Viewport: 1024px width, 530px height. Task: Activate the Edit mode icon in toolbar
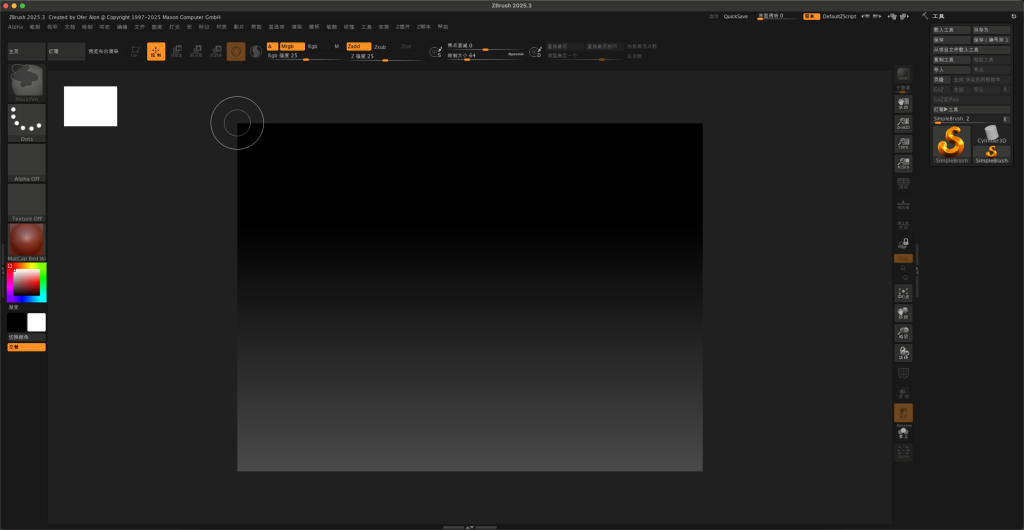tap(135, 52)
